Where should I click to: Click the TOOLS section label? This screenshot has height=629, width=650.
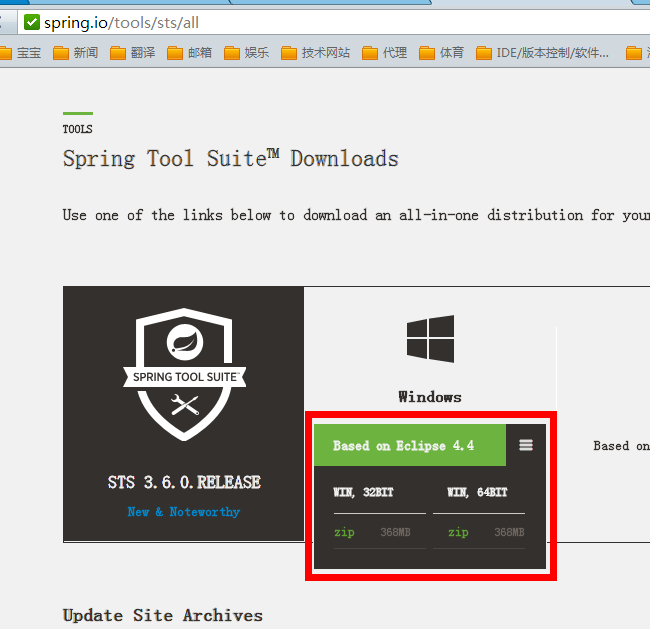coord(78,129)
